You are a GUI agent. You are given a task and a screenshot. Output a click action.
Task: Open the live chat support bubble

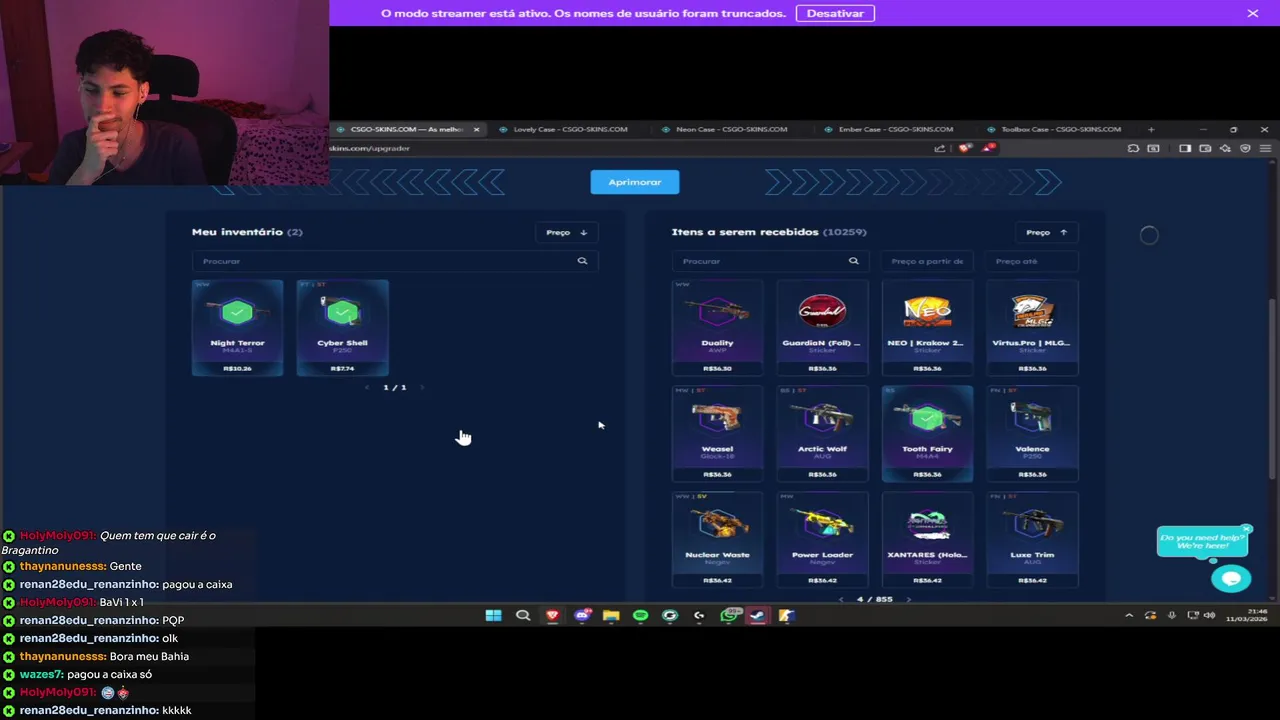point(1231,578)
